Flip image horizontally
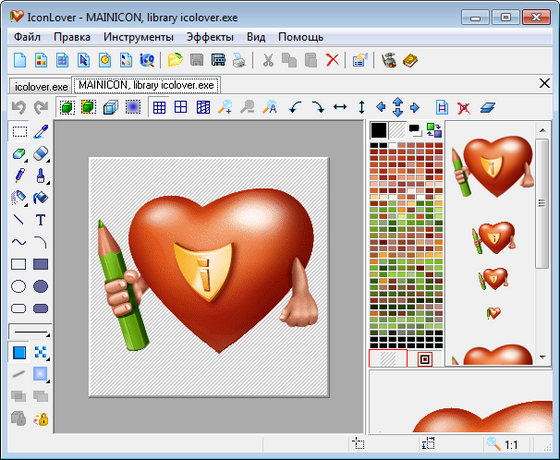560x460 pixels. 340,107
